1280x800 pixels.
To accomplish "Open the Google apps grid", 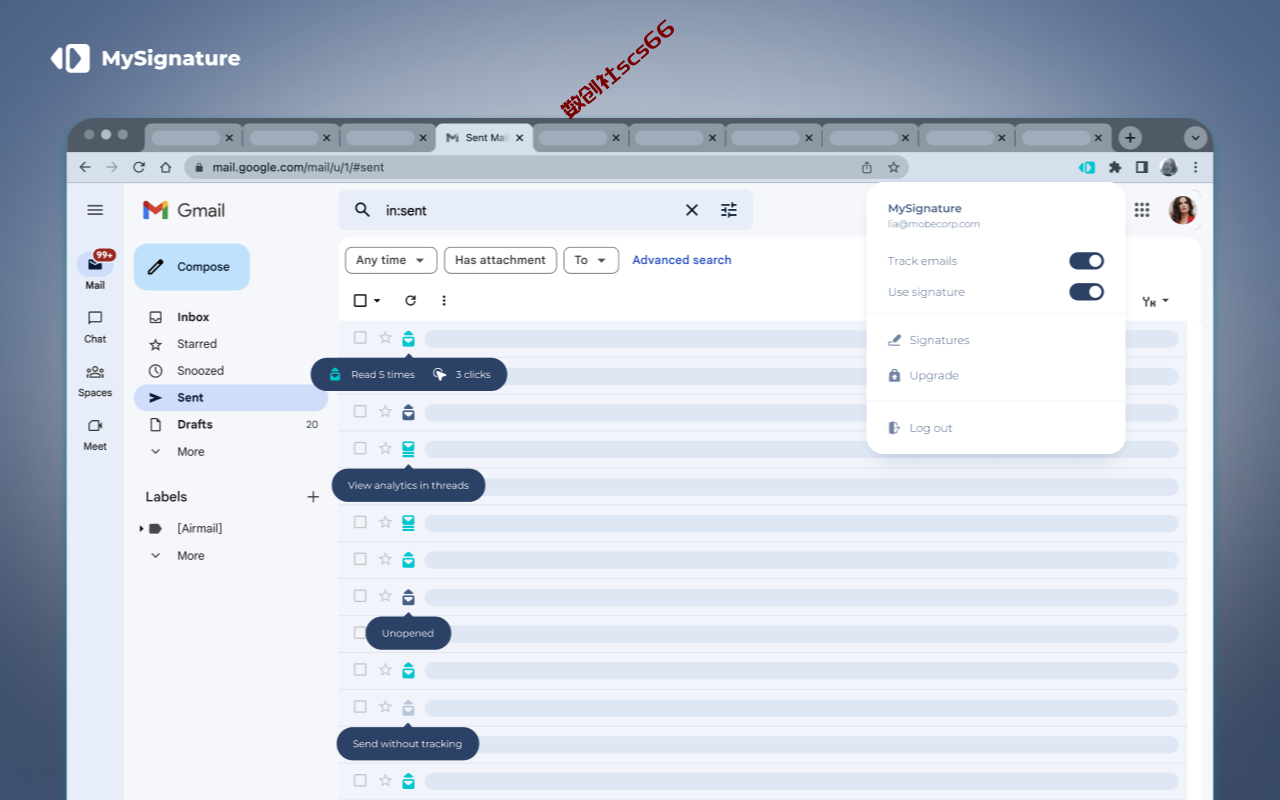I will coord(1142,210).
